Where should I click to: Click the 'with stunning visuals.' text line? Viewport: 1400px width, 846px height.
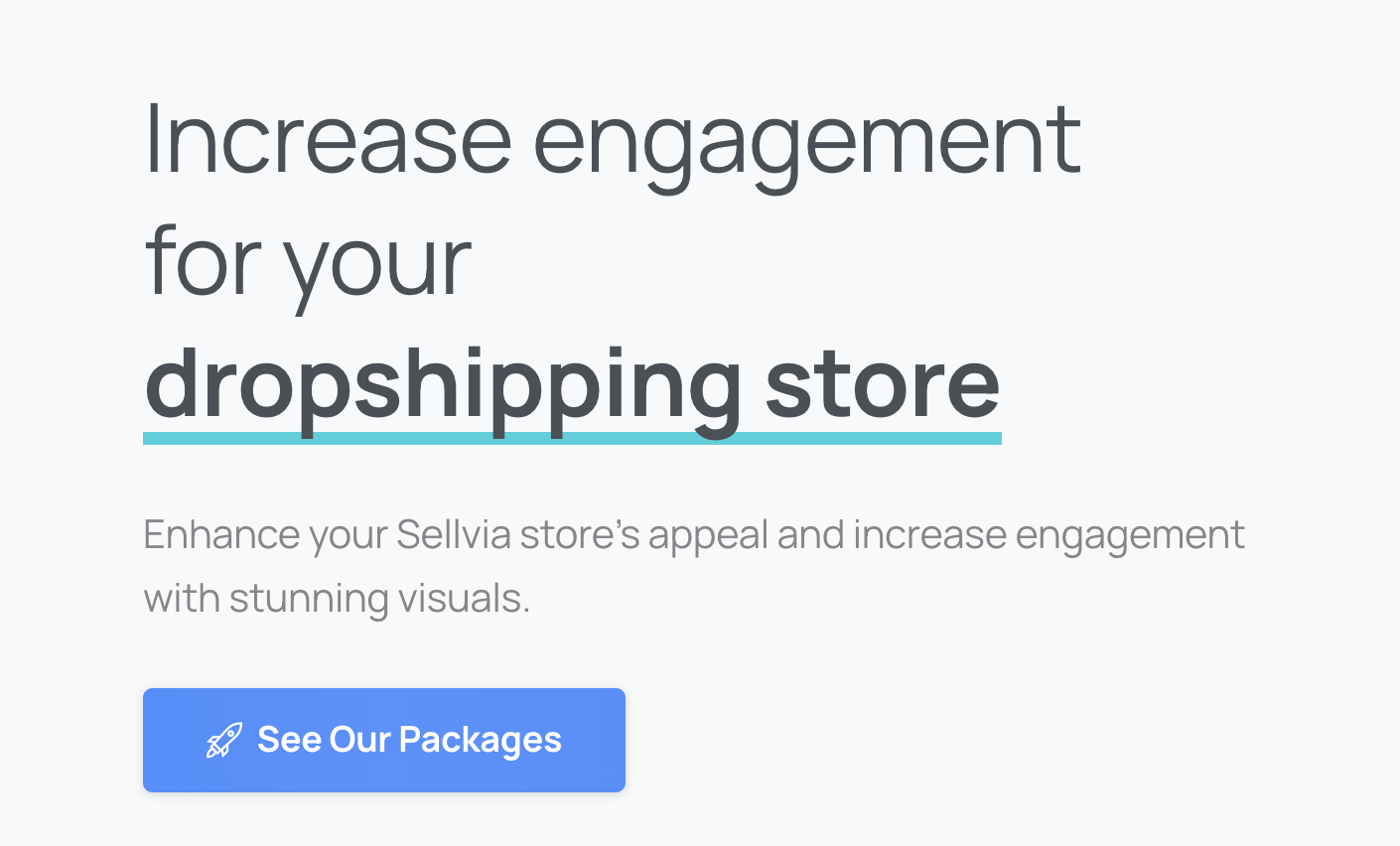(337, 598)
